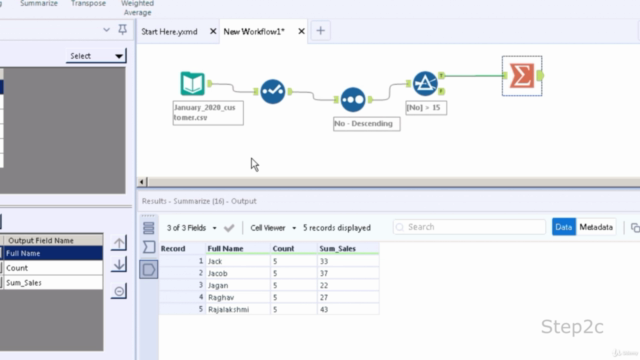The image size is (640, 360).
Task: Select the Filter tool node
Action: point(425,84)
